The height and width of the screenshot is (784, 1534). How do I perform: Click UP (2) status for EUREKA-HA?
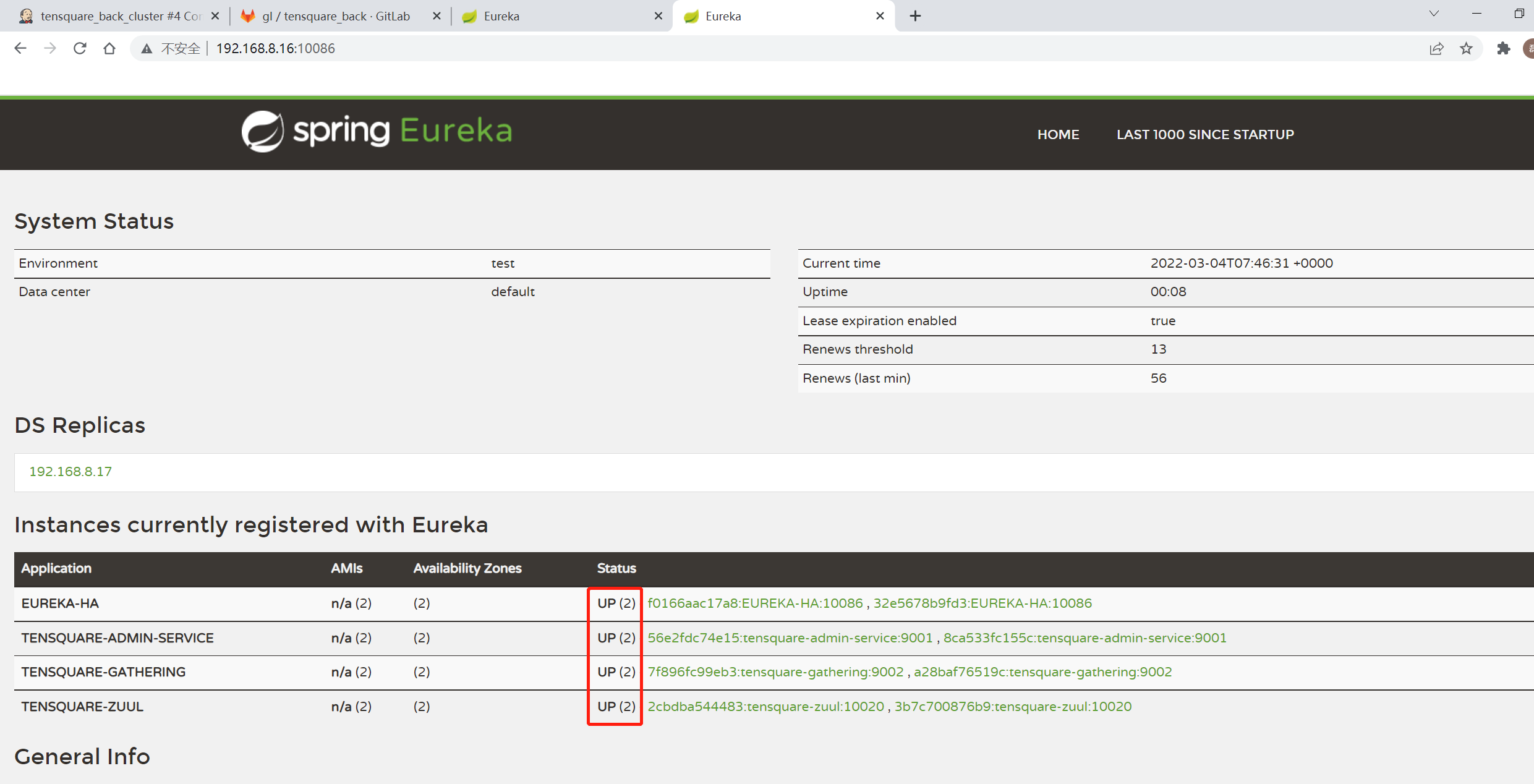[616, 603]
